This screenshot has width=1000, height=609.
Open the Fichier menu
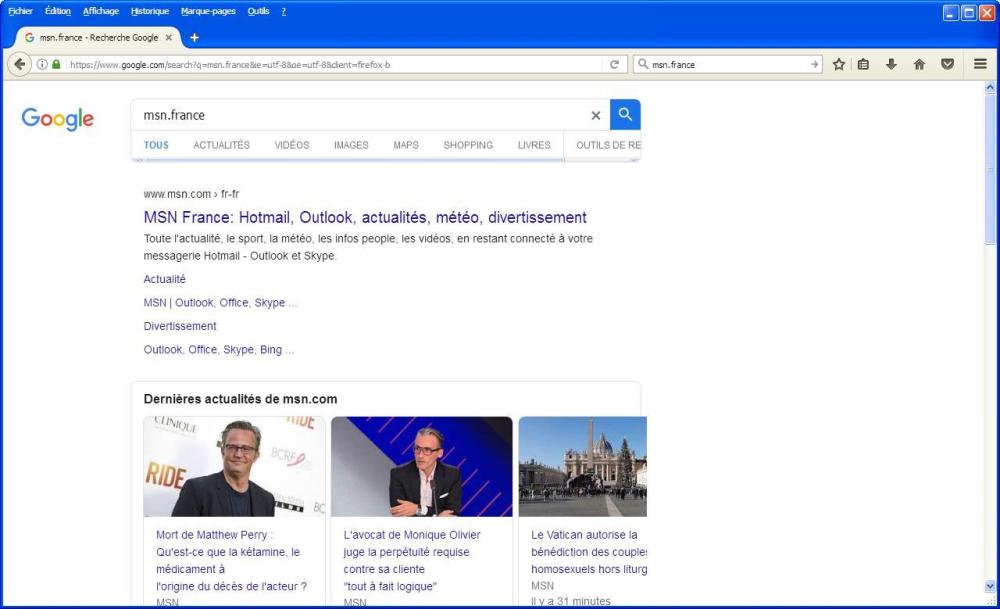point(20,11)
